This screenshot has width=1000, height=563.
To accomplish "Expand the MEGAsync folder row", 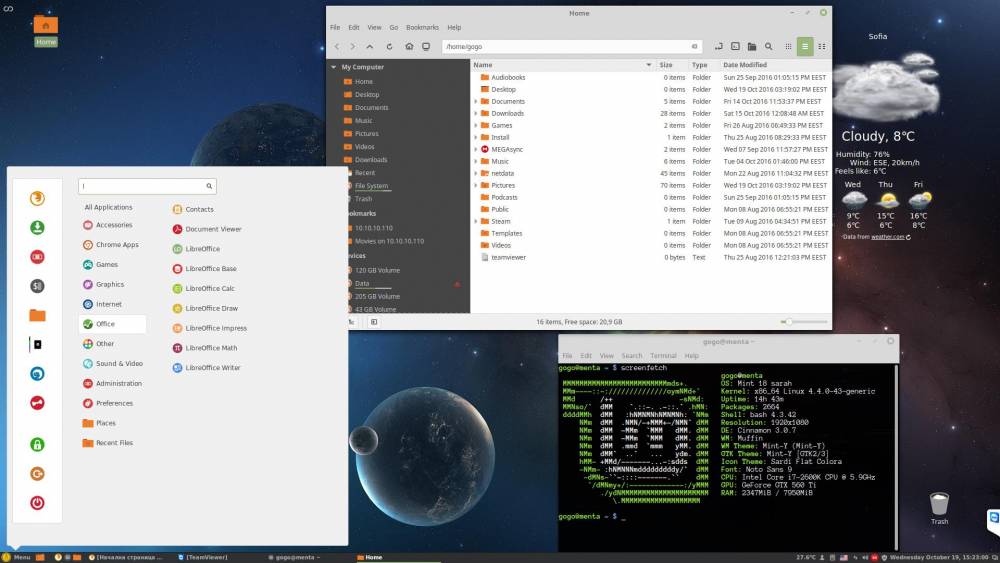I will click(476, 149).
